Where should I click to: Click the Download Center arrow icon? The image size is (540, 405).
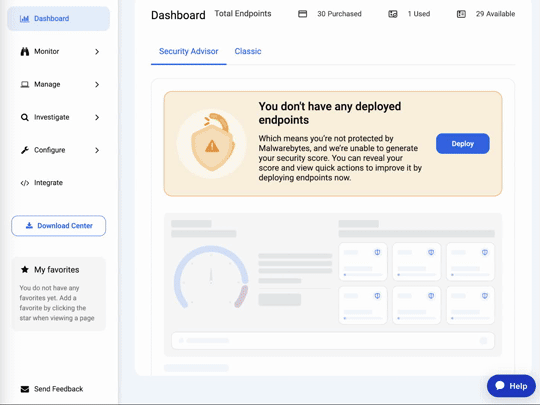coord(29,226)
